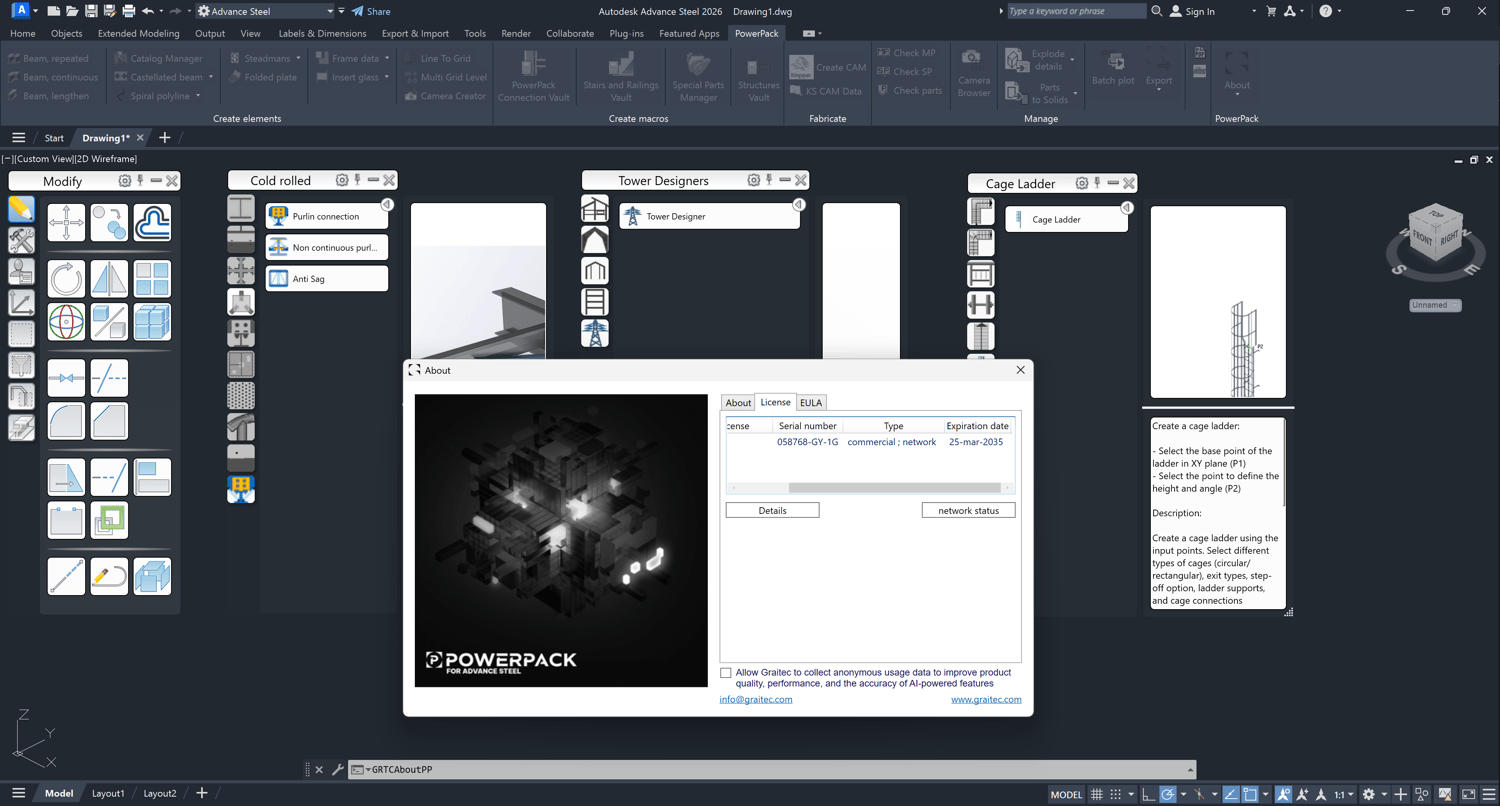Pin the Tower Designers palette
Screen dimensions: 1500x806
coord(769,180)
